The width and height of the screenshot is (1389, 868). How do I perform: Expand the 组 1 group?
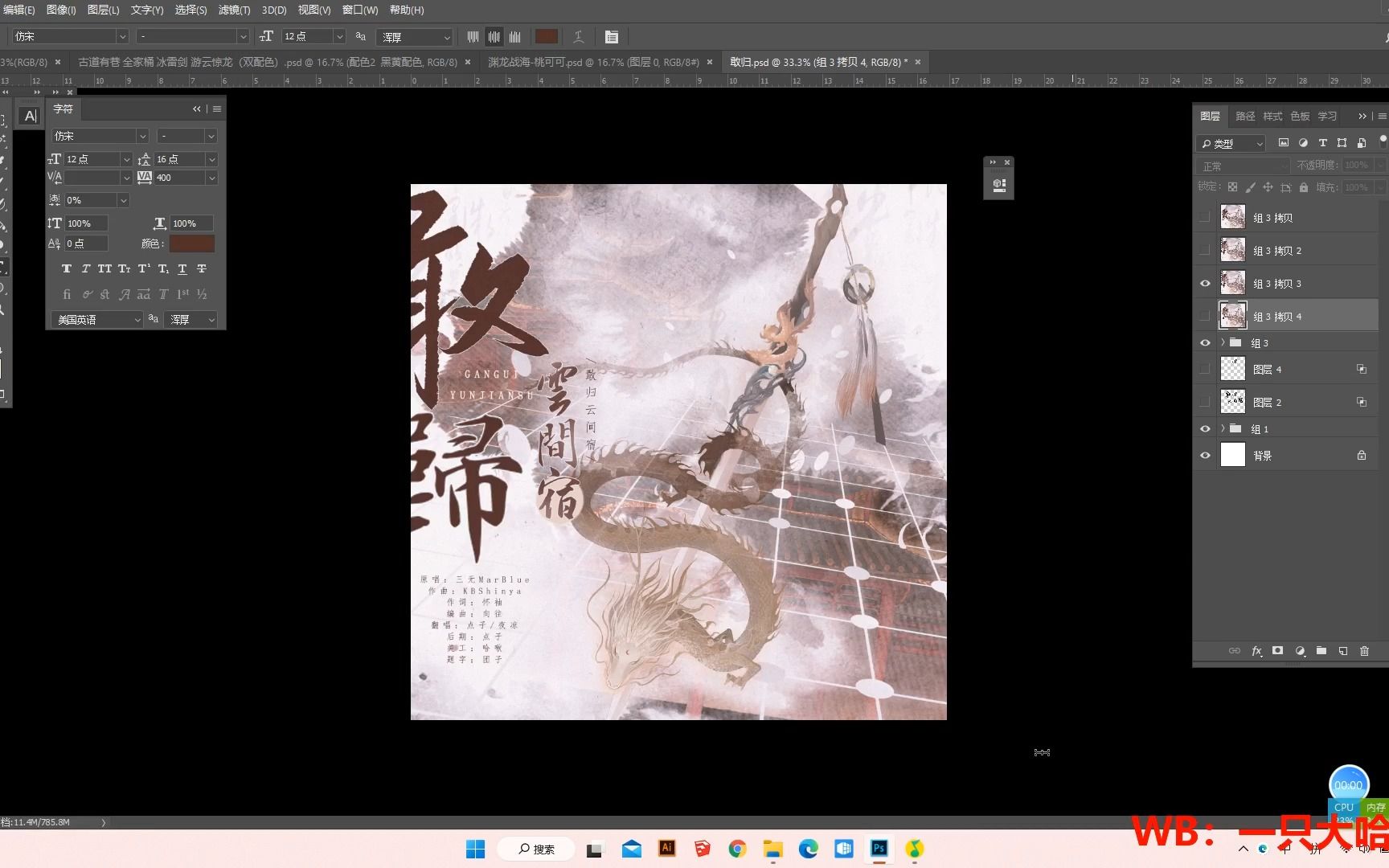coord(1223,429)
